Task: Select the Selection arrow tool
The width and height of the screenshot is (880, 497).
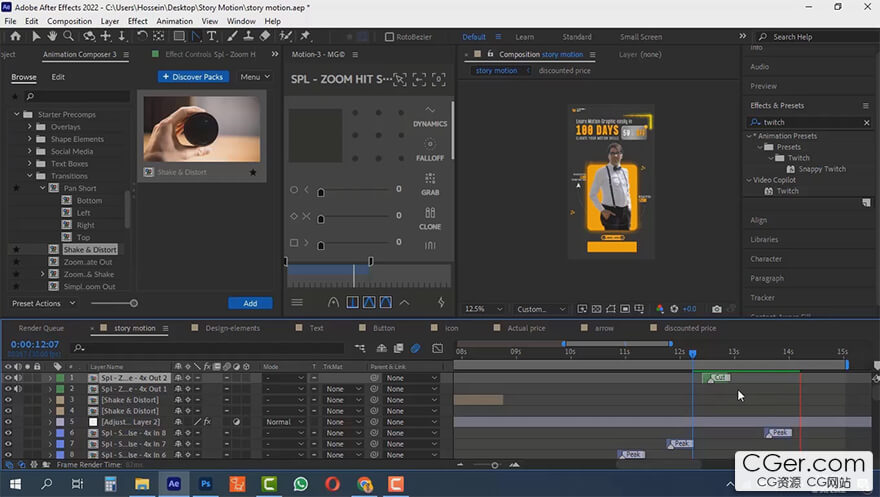Action: 36,36
